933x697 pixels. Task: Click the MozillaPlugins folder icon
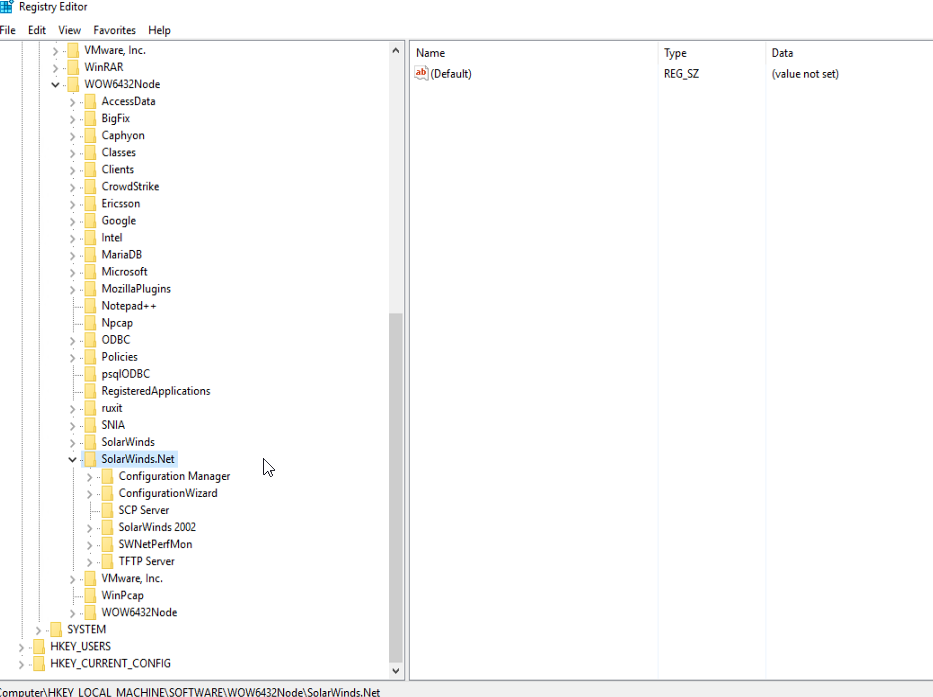90,289
